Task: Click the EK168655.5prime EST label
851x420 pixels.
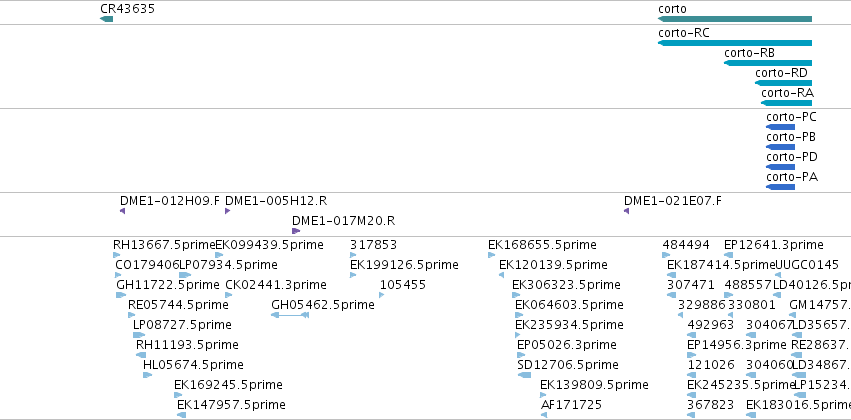Action: pos(542,245)
